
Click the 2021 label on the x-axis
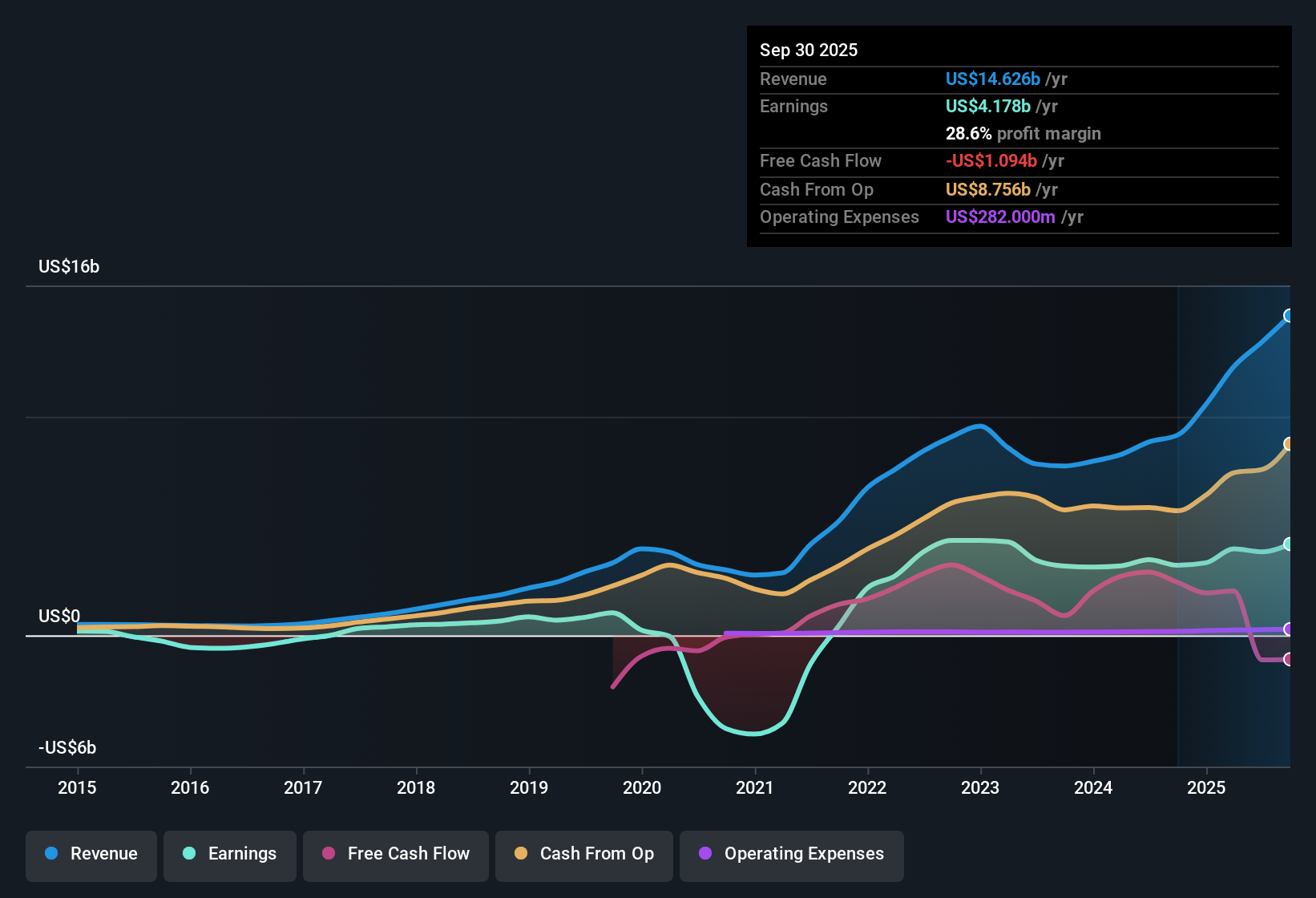tap(754, 788)
